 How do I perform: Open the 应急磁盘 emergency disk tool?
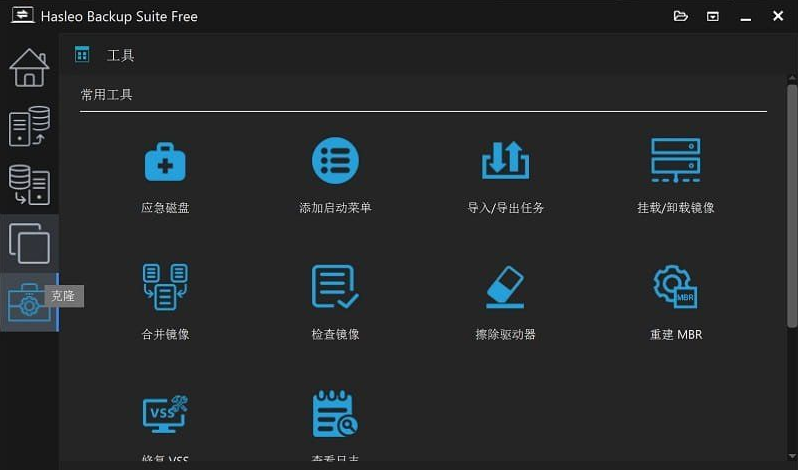165,161
